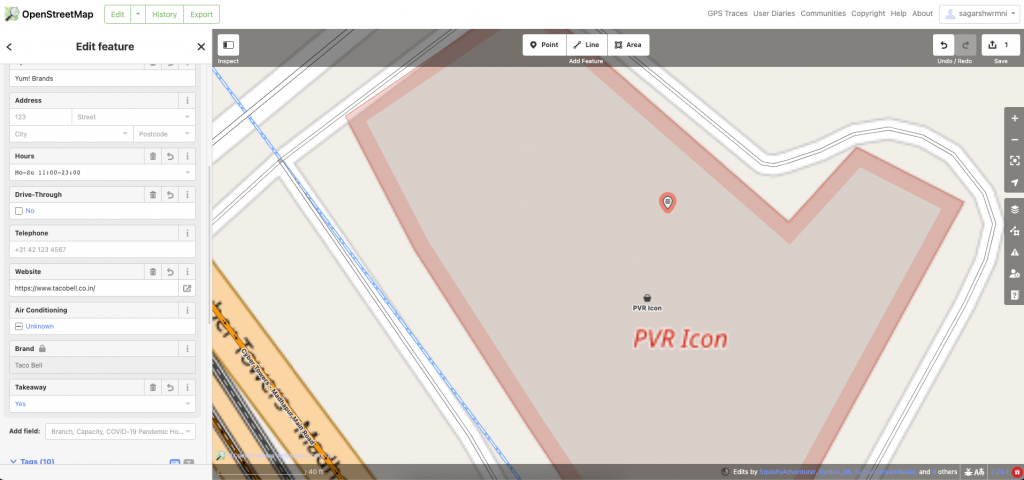Select the Point add-feature tool

click(544, 45)
